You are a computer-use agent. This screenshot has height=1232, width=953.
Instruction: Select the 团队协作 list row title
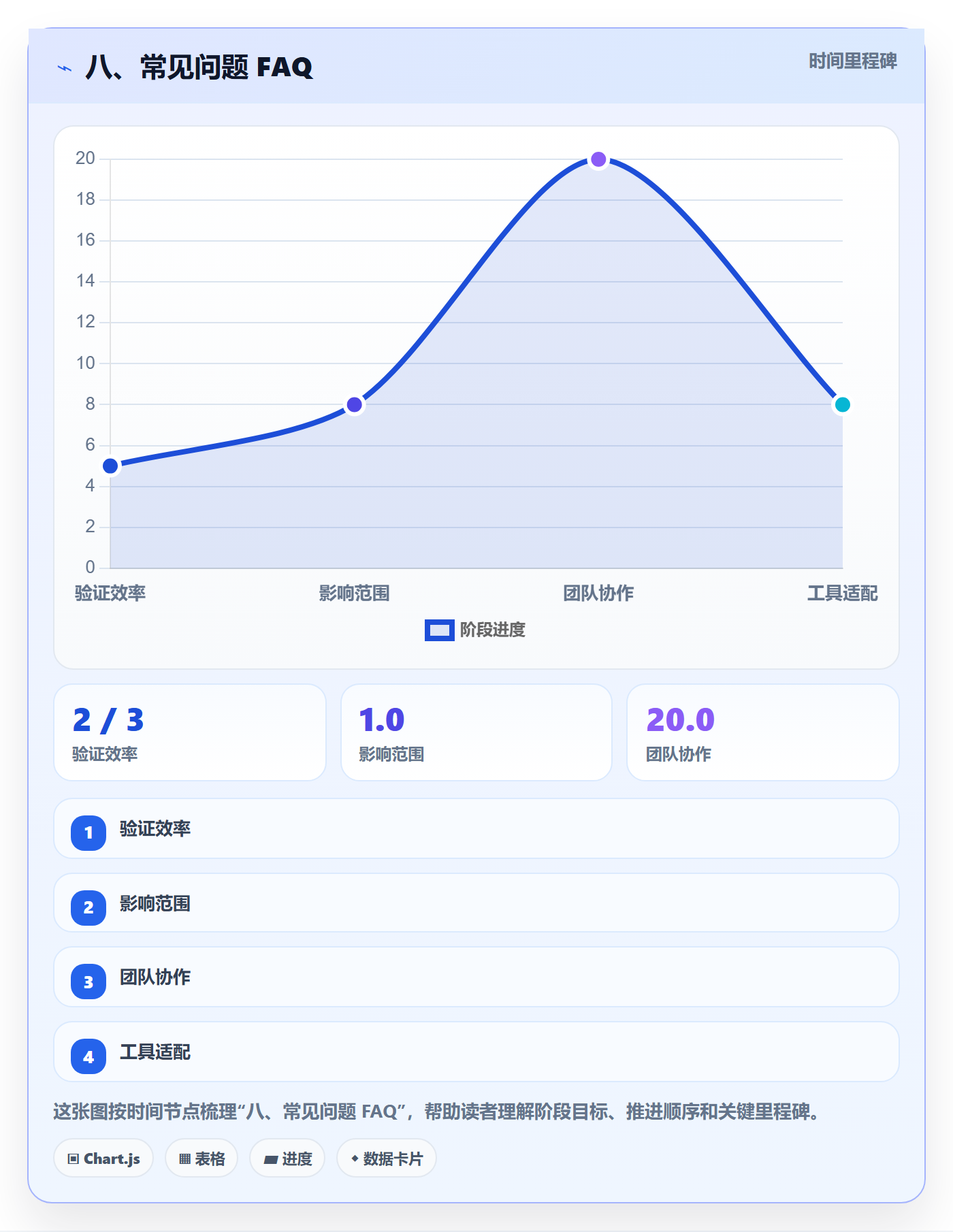pos(155,977)
